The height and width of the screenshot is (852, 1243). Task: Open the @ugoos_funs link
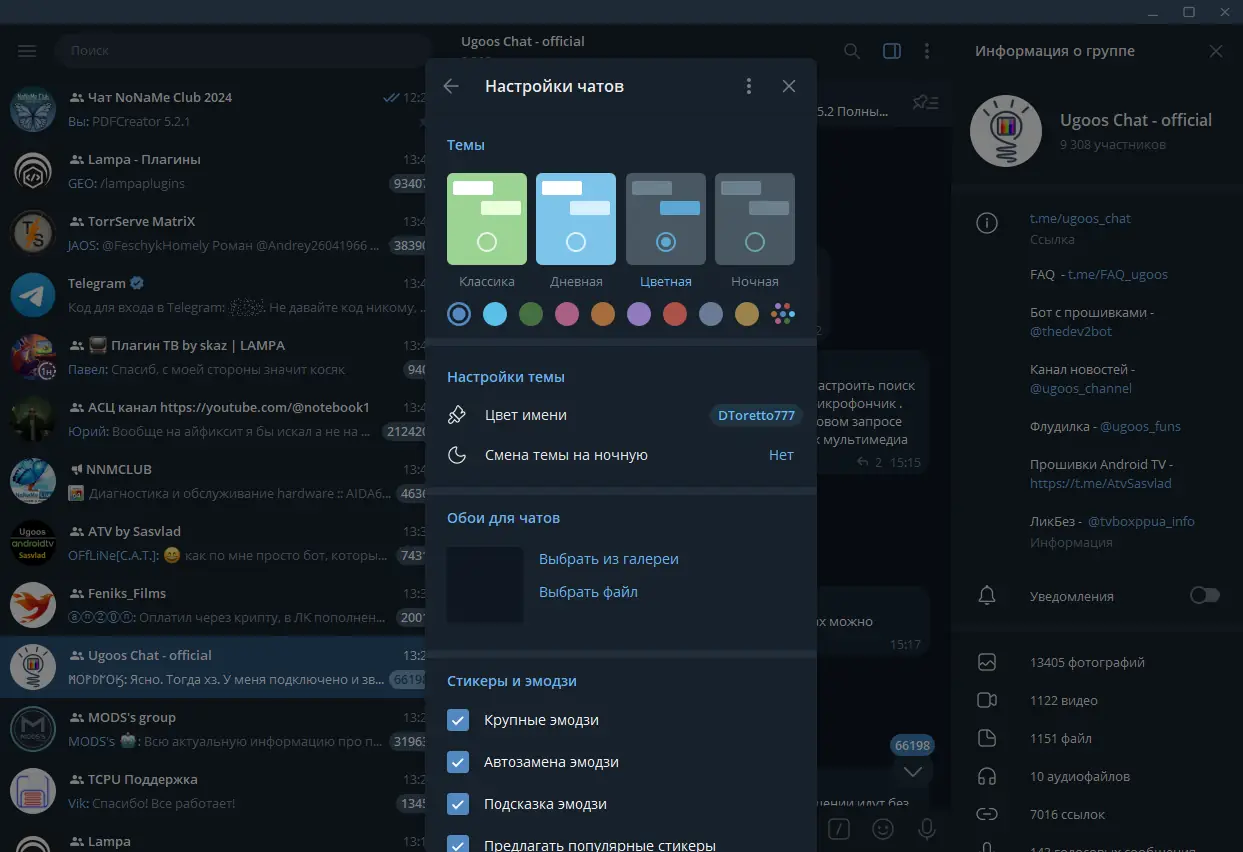point(1140,426)
